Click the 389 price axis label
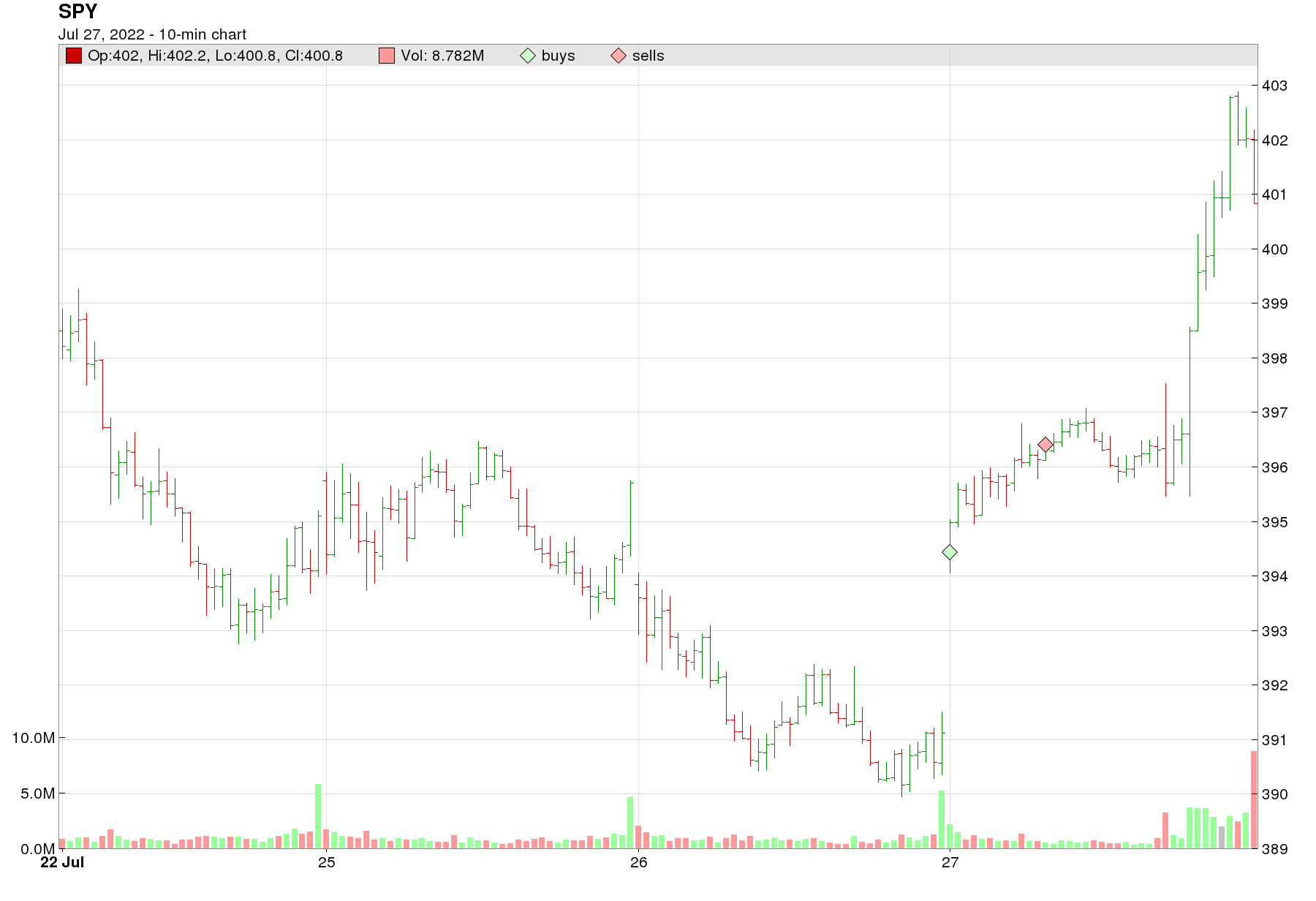The image size is (1316, 901). pos(1274,849)
